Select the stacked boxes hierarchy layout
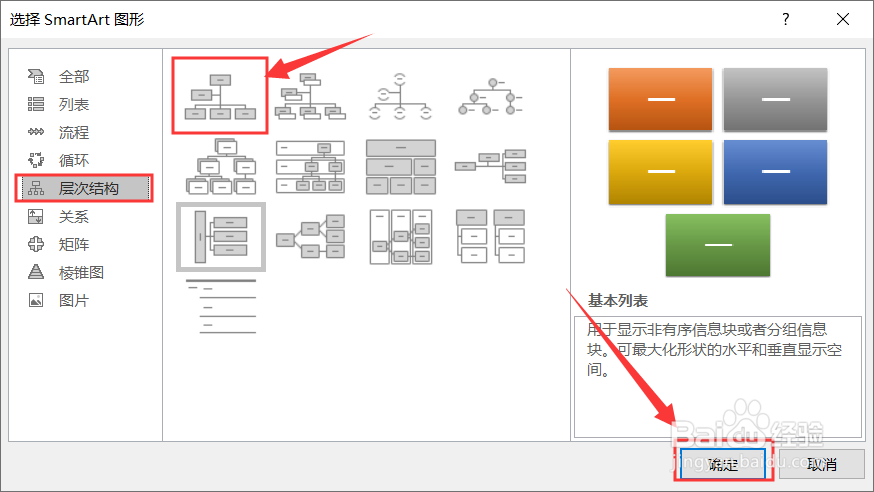 221,166
